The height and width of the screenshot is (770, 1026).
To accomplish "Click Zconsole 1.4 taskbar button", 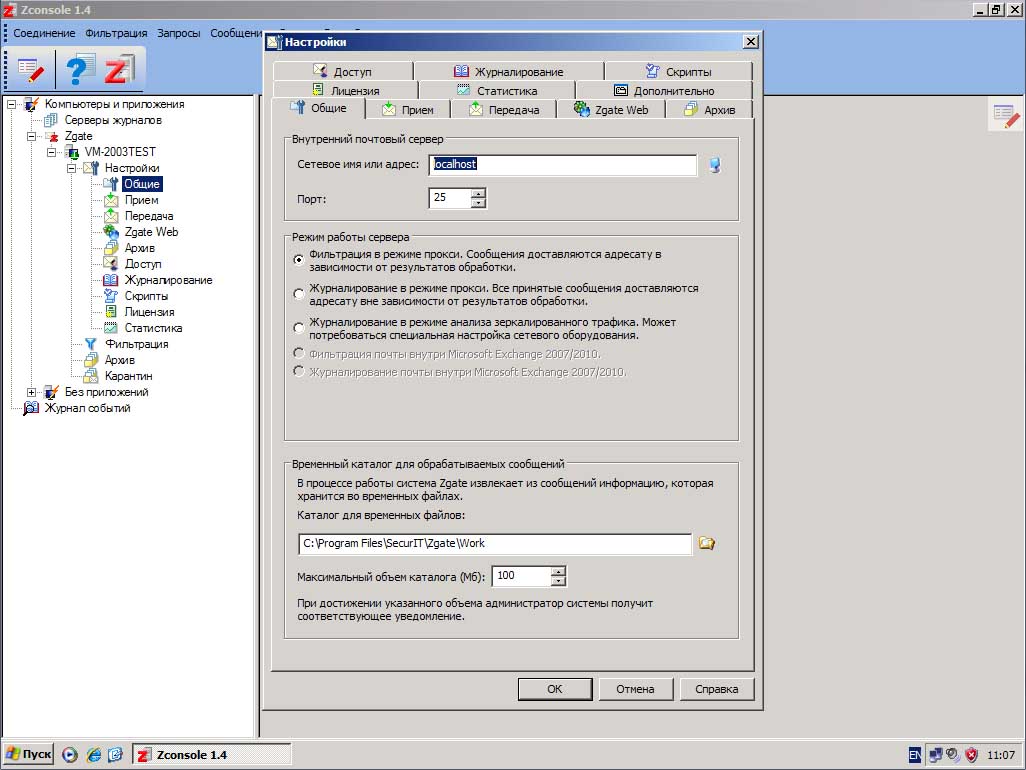I will pos(212,754).
